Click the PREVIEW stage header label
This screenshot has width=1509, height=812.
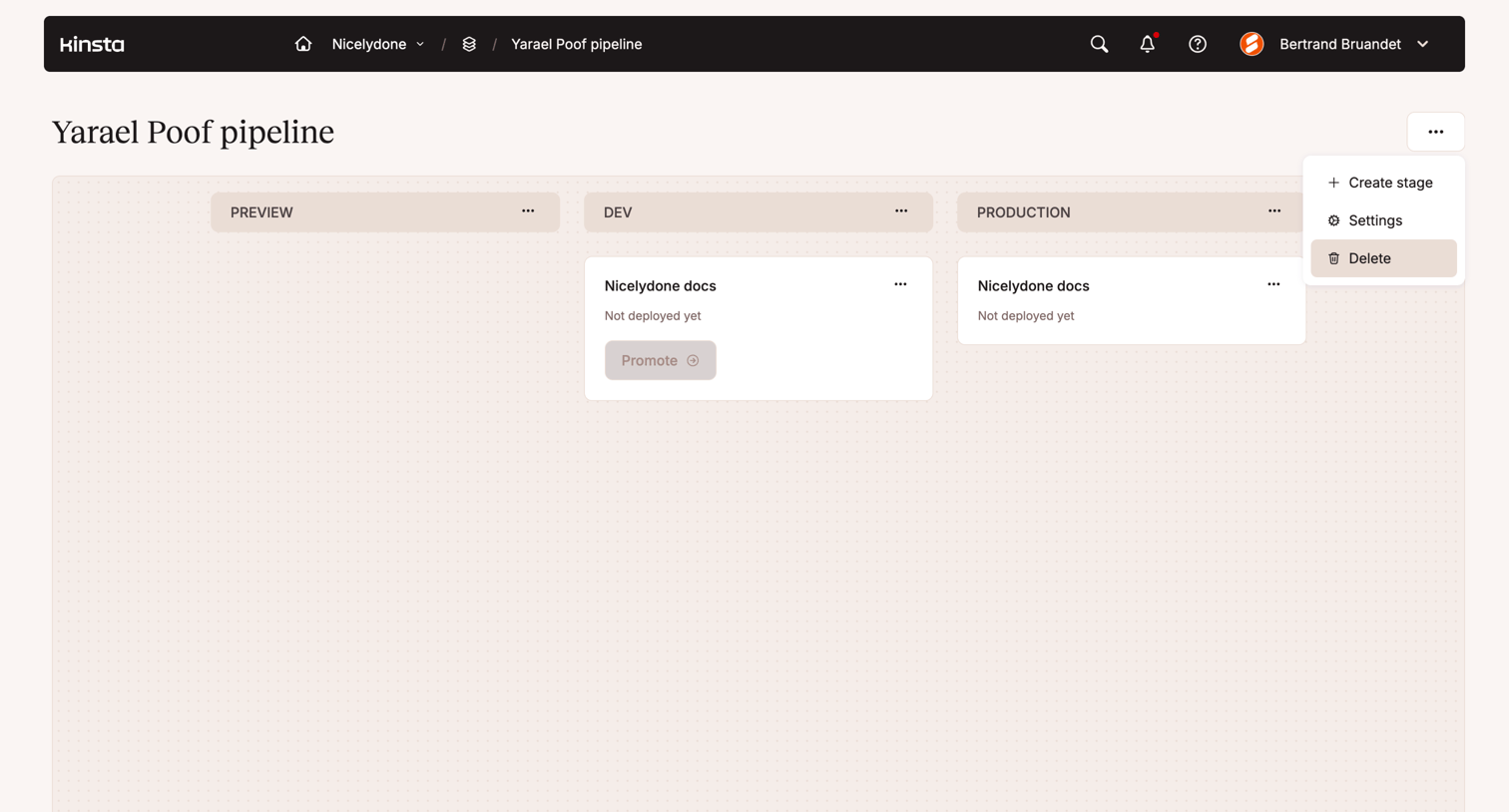coord(261,212)
